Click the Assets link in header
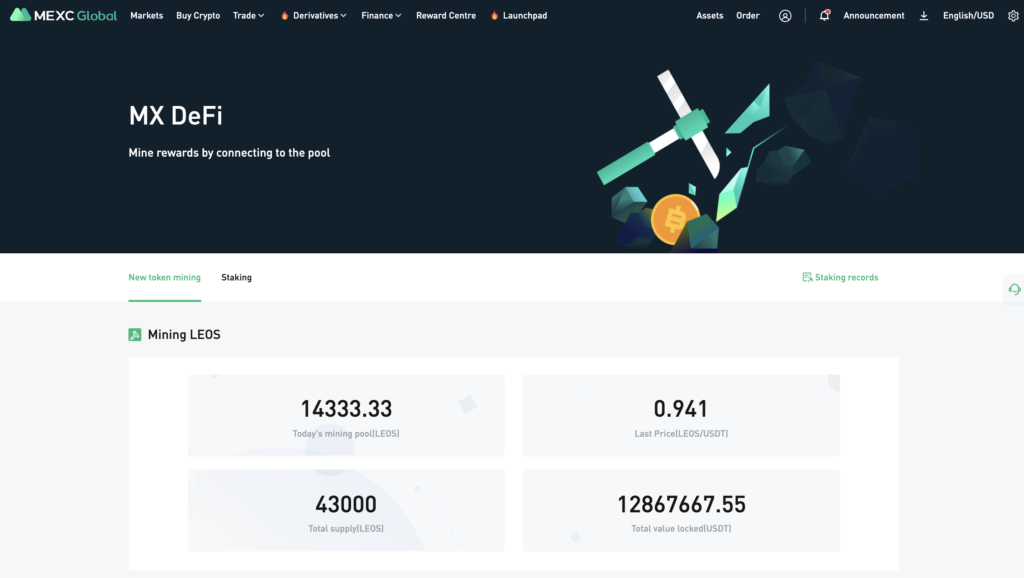 [710, 16]
